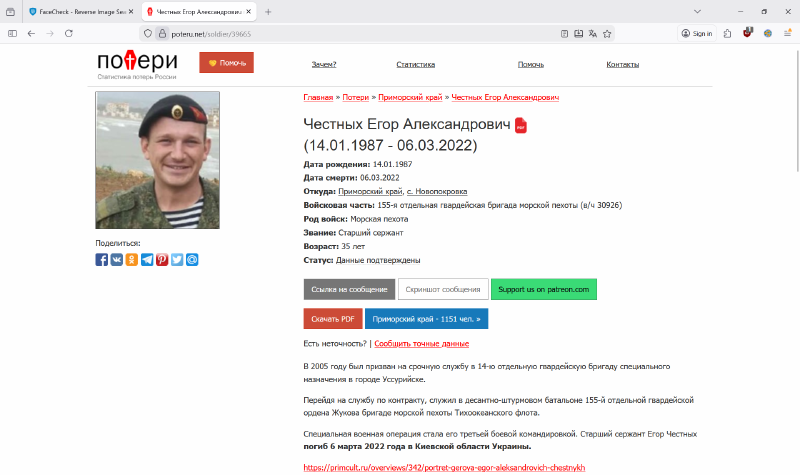This screenshot has height=475, width=800.
Task: Open the Статистика menu item
Action: [415, 64]
